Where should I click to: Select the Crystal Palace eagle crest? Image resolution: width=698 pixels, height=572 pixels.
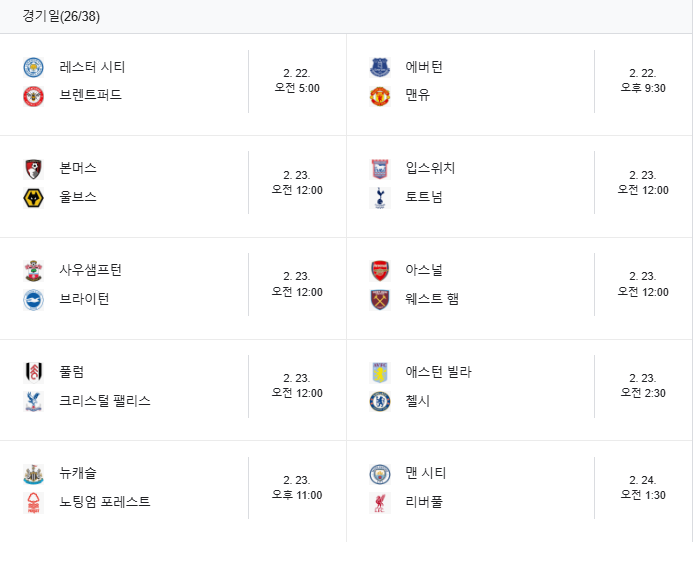click(33, 402)
